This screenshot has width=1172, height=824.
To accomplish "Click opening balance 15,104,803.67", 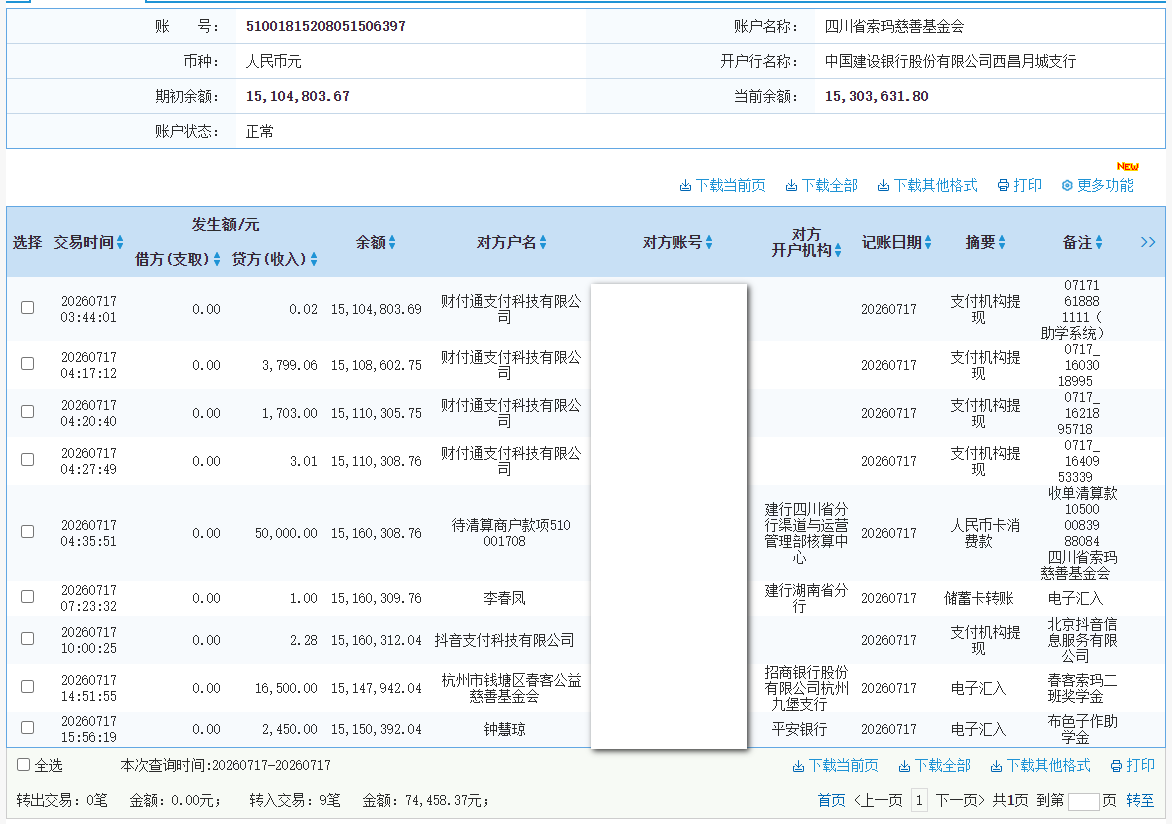I will point(297,96).
